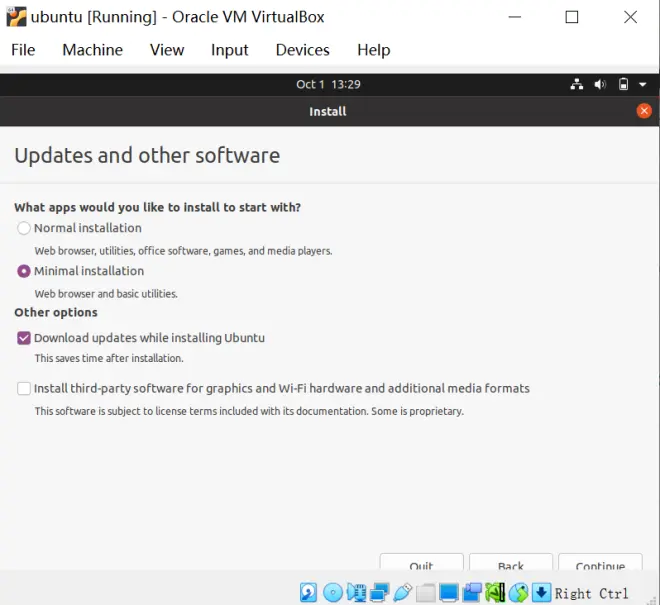
Task: Enable Install third-party software checkbox
Action: [24, 389]
